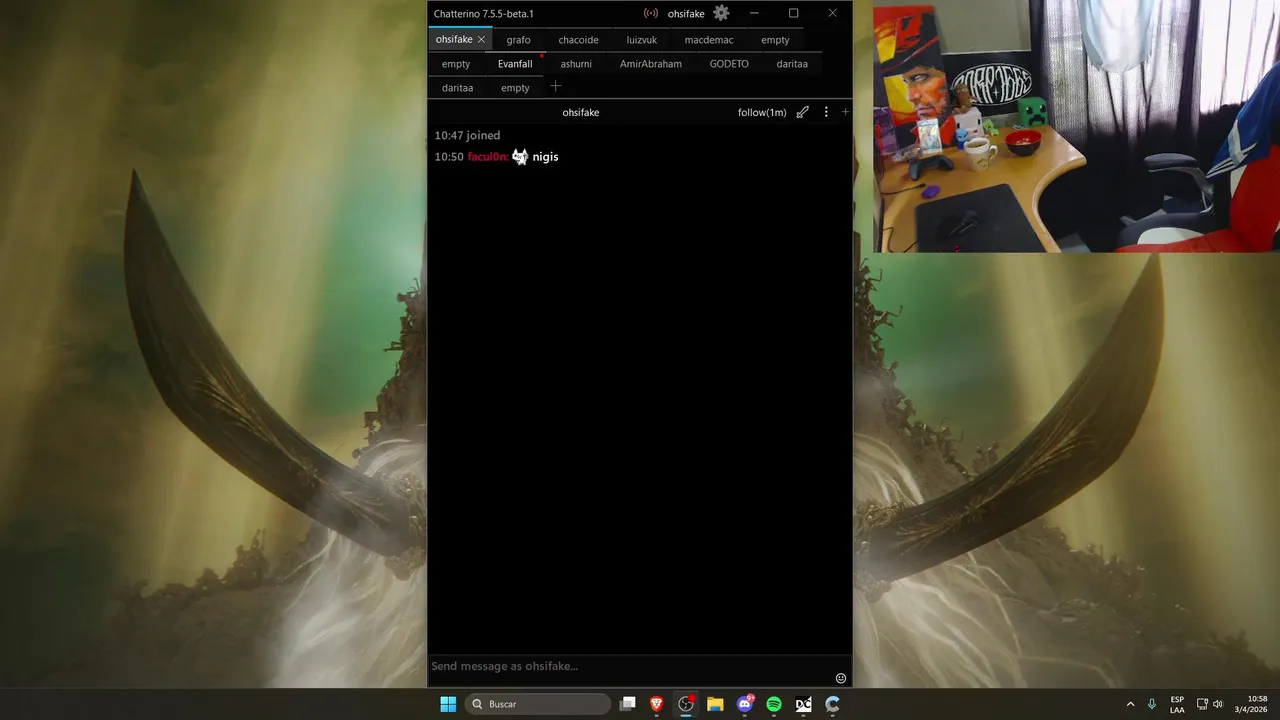
Task: Launch Brave browser from the taskbar
Action: tap(657, 704)
